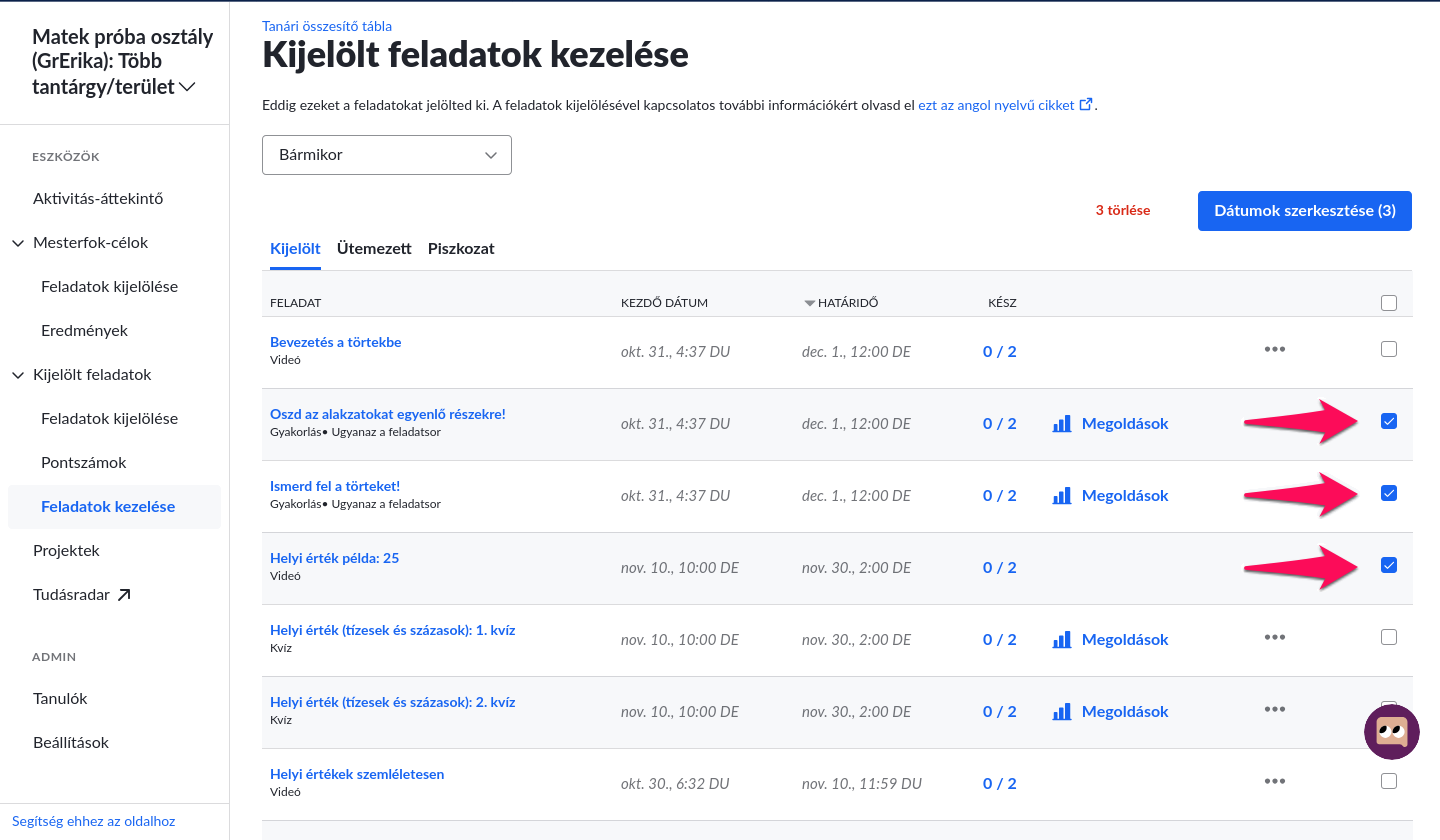The height and width of the screenshot is (840, 1440).
Task: Switch to the Kijelölt tab
Action: click(295, 248)
